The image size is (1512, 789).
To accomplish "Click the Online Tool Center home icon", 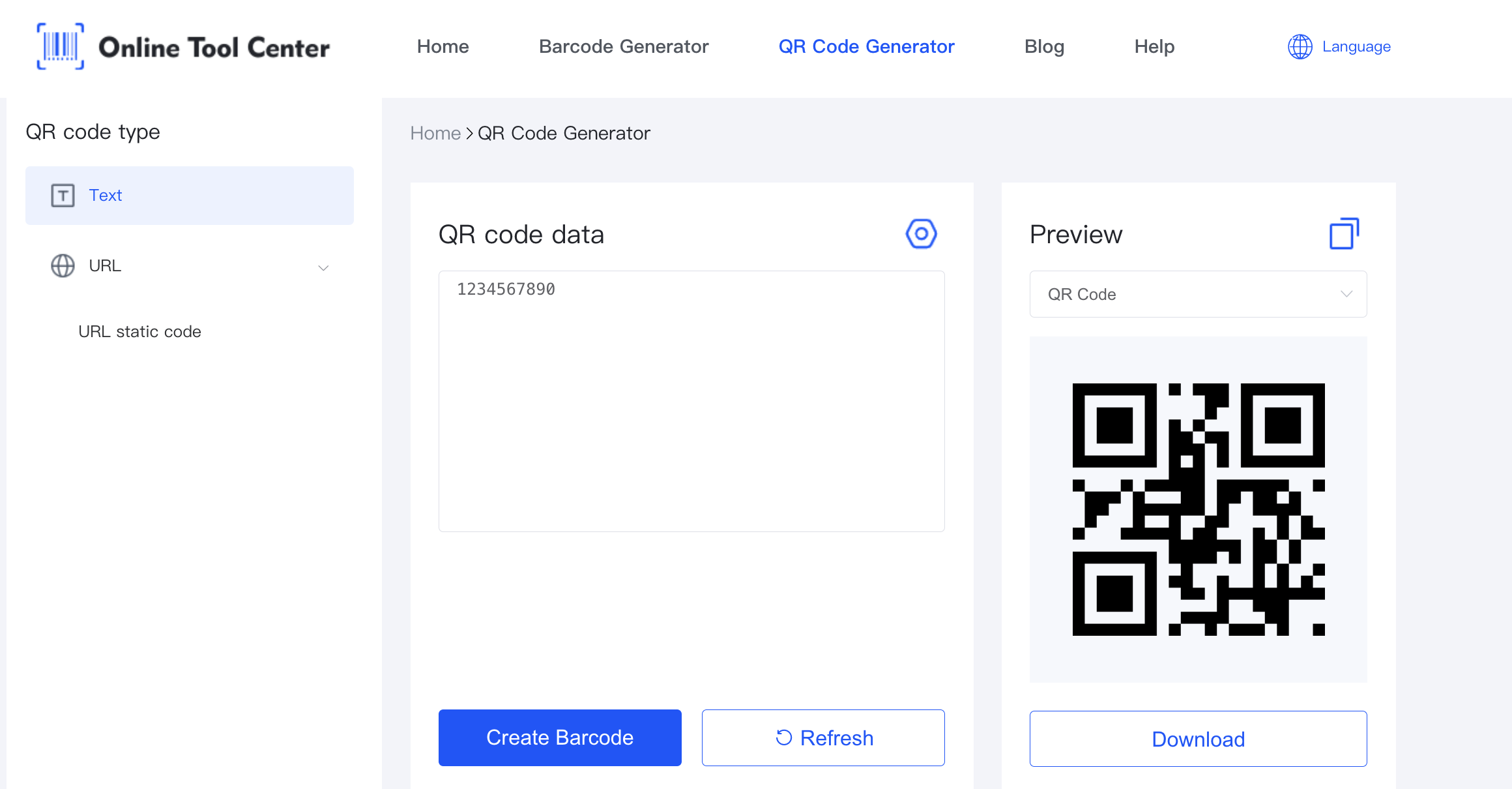I will click(x=58, y=45).
